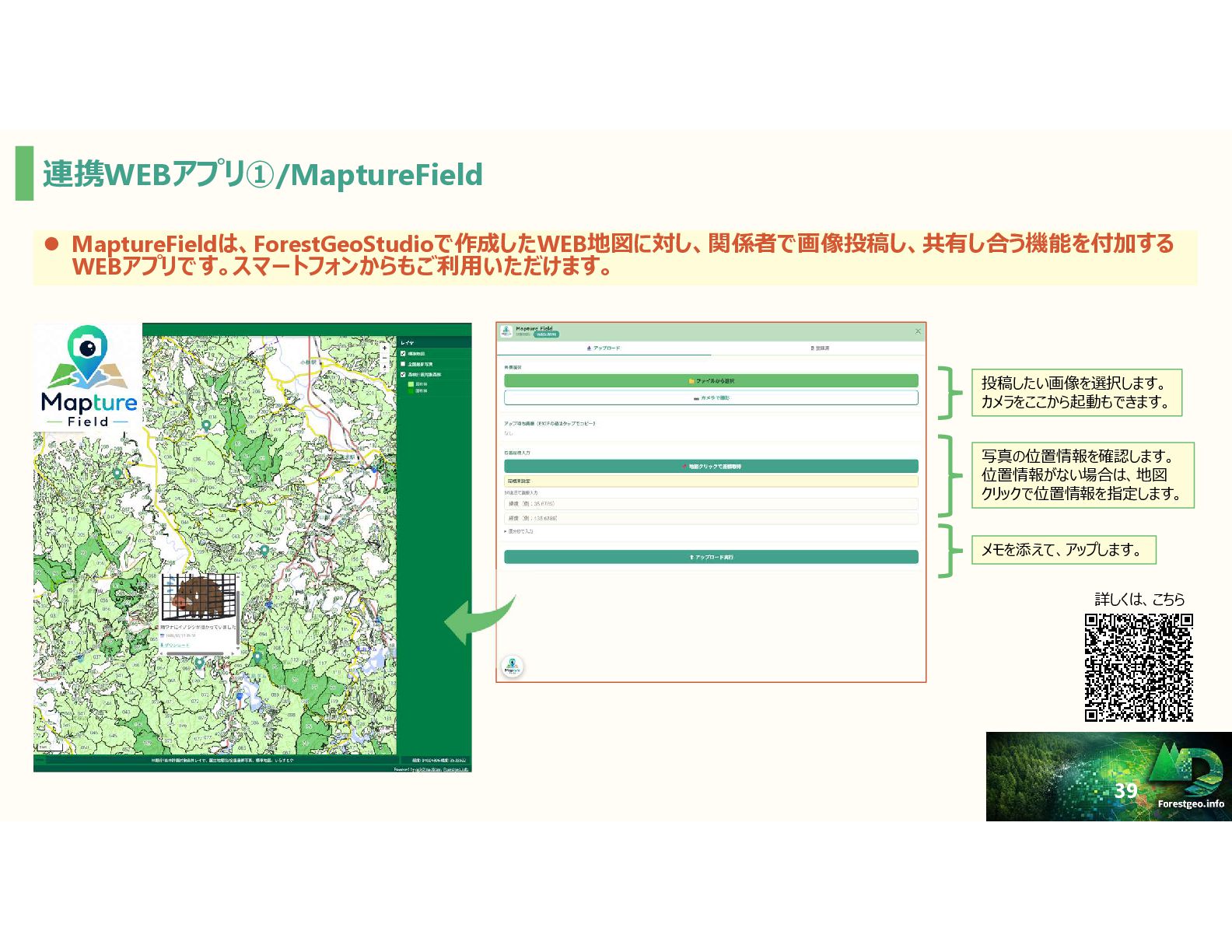Click the カメラで撮影 button
This screenshot has height=952, width=1232.
tap(711, 397)
